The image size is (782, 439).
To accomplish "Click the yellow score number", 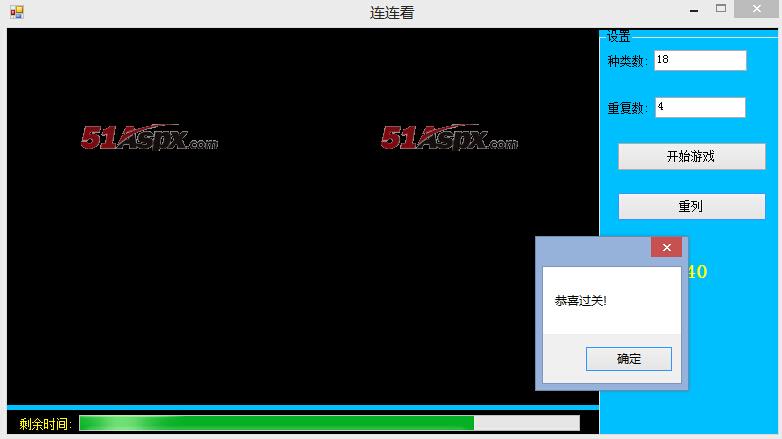I will (698, 272).
